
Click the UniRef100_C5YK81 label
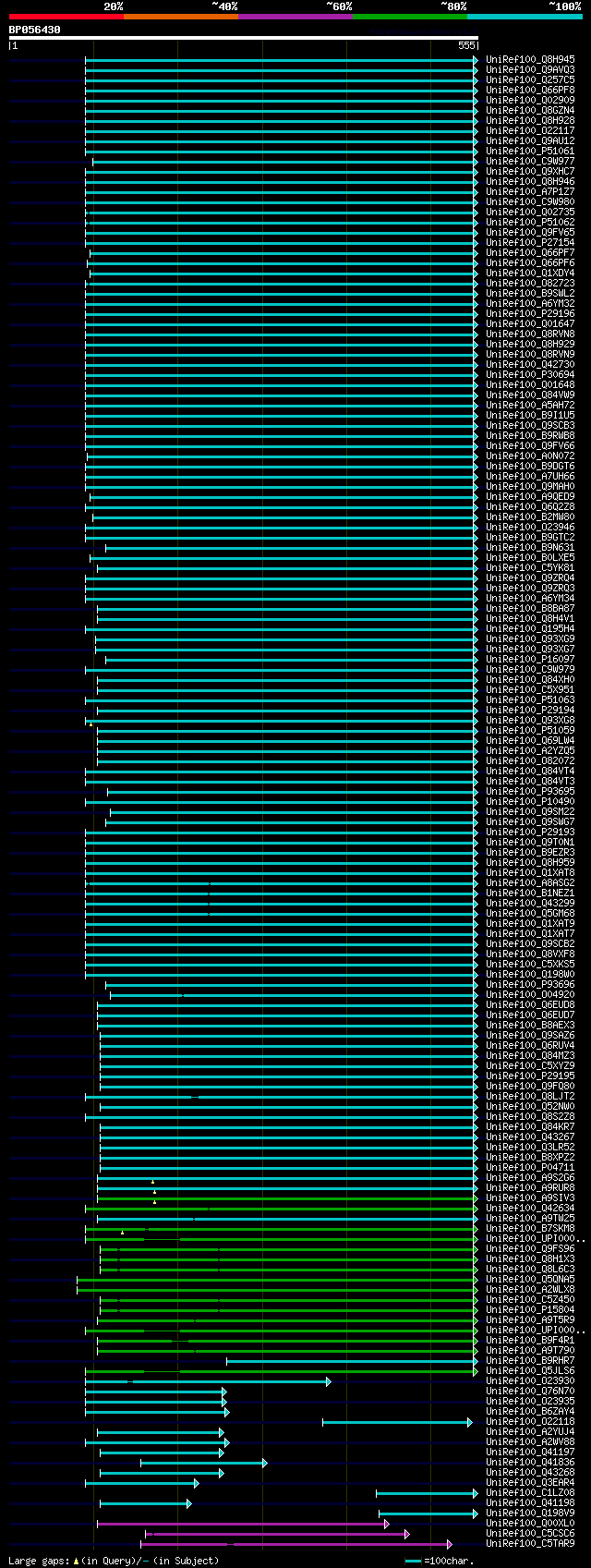coord(530,568)
